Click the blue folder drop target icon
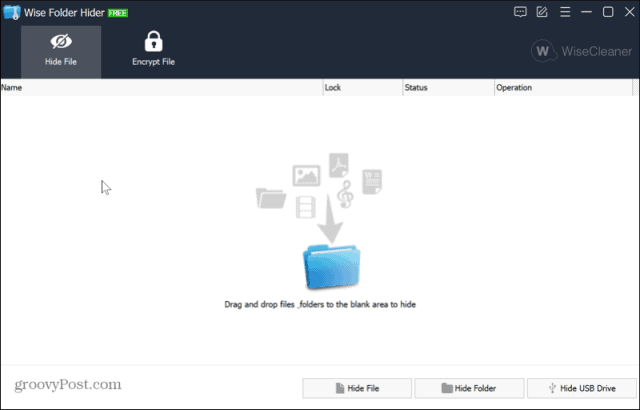The height and width of the screenshot is (410, 640). coord(331,266)
